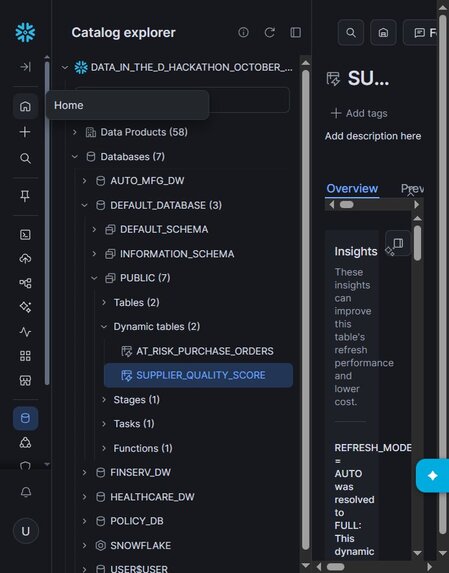Click the tab strip right scroll arrow
The height and width of the screenshot is (573, 449).
point(416,205)
